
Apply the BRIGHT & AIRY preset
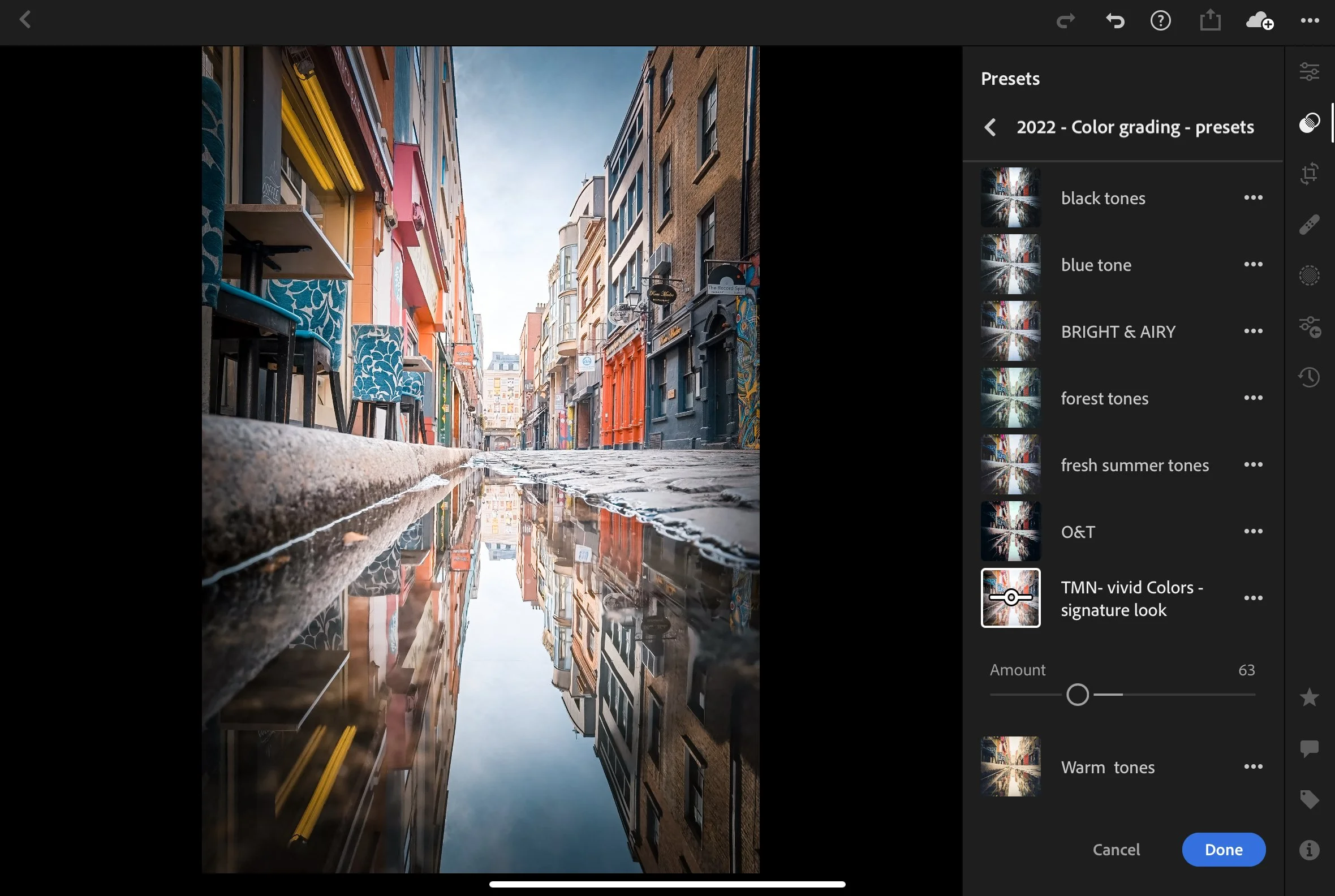click(1117, 331)
